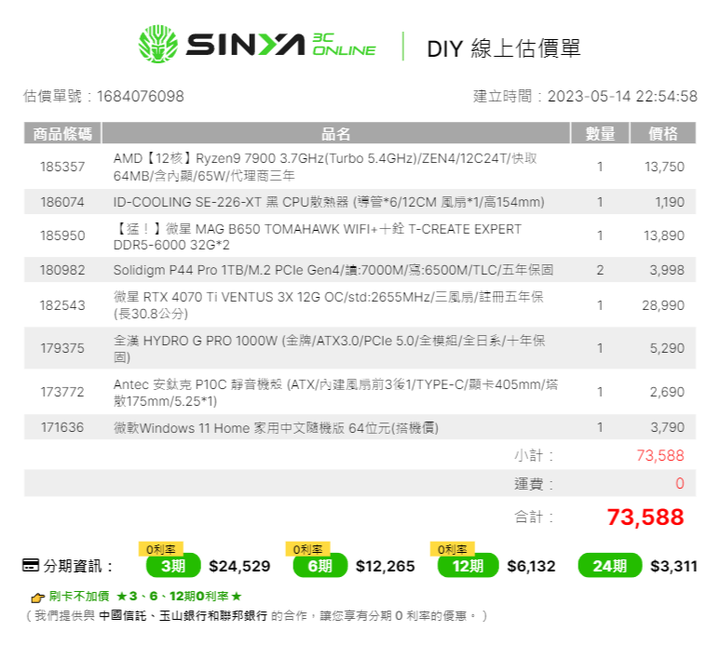This screenshot has width=720, height=645.
Task: Click the ID-COOLING SE-226-XT product name
Action: [x=329, y=202]
